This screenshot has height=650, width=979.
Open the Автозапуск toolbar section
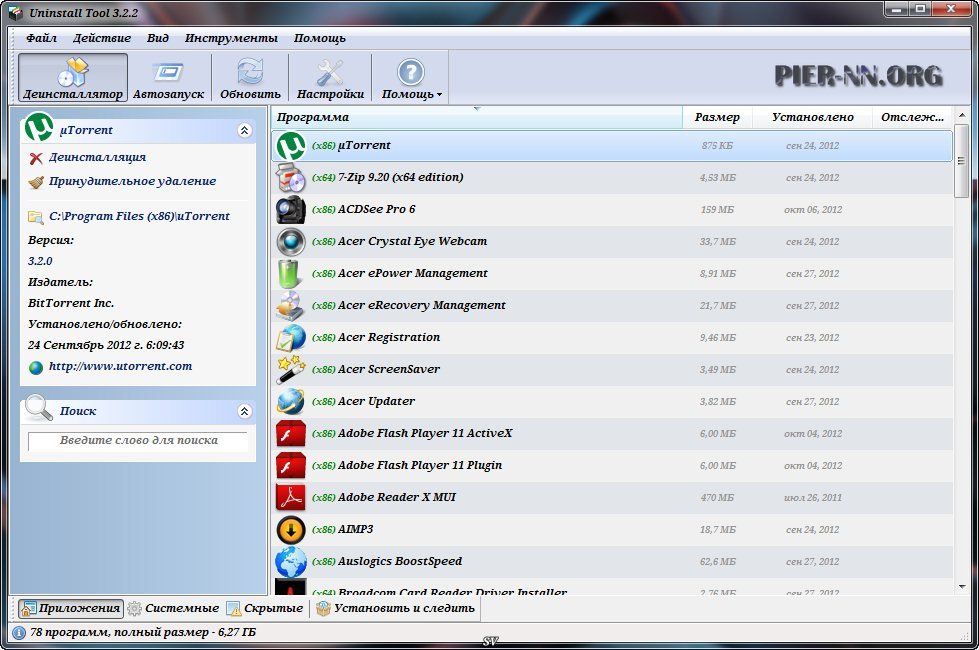coord(169,77)
